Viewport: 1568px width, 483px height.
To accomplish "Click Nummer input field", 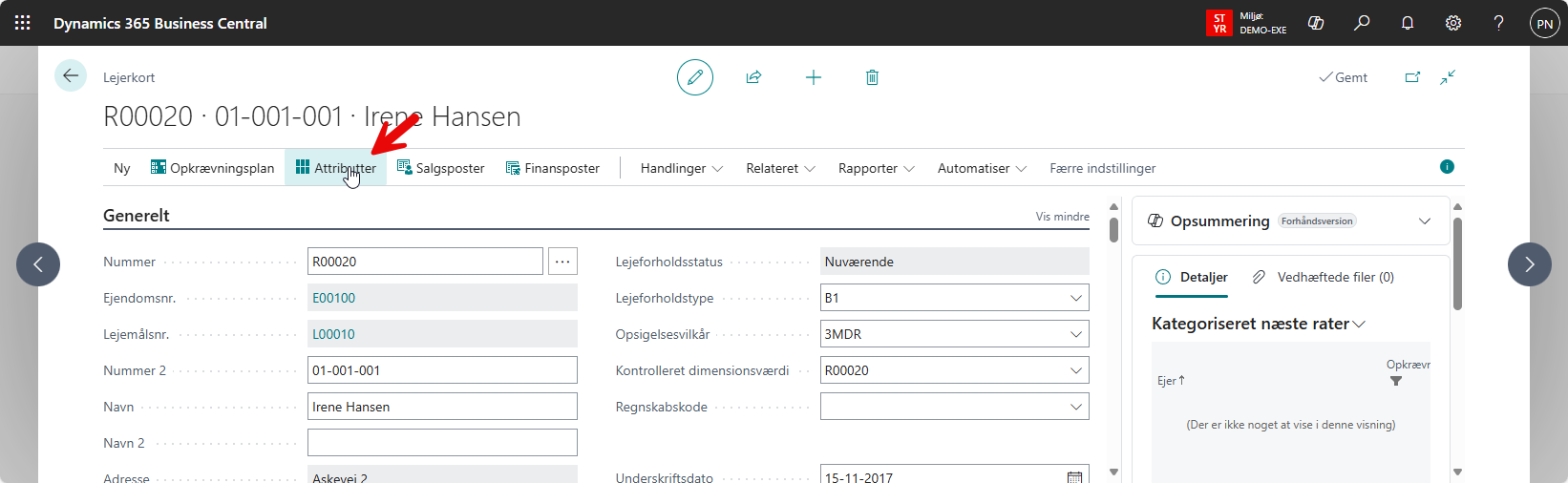I will [425, 262].
